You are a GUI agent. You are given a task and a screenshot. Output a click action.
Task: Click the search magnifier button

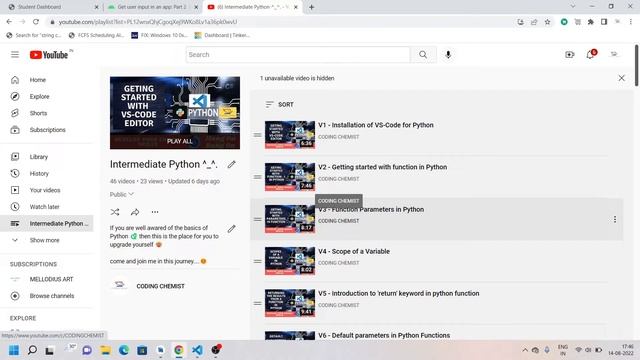coord(423,55)
